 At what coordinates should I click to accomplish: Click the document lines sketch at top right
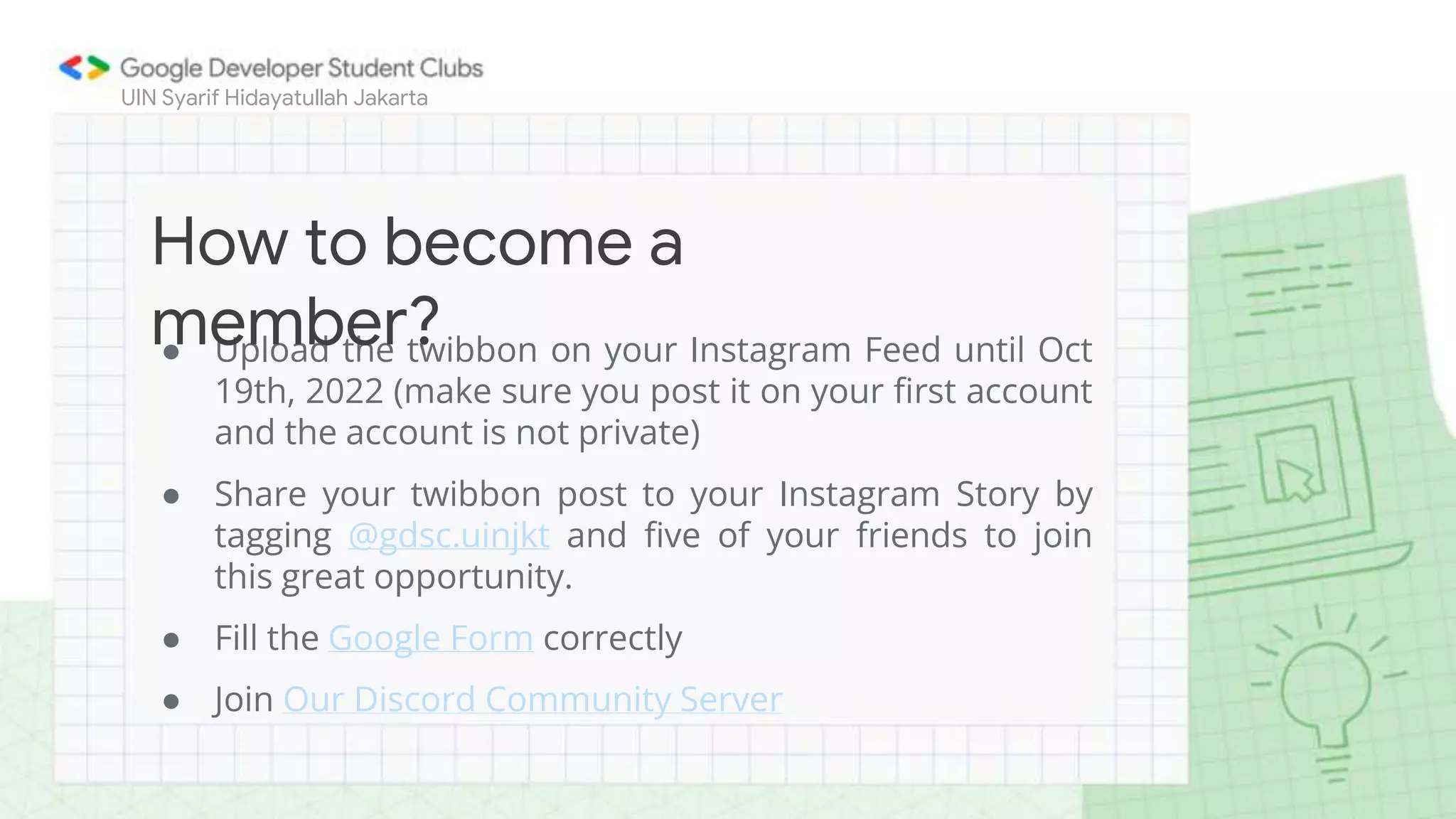1292,289
